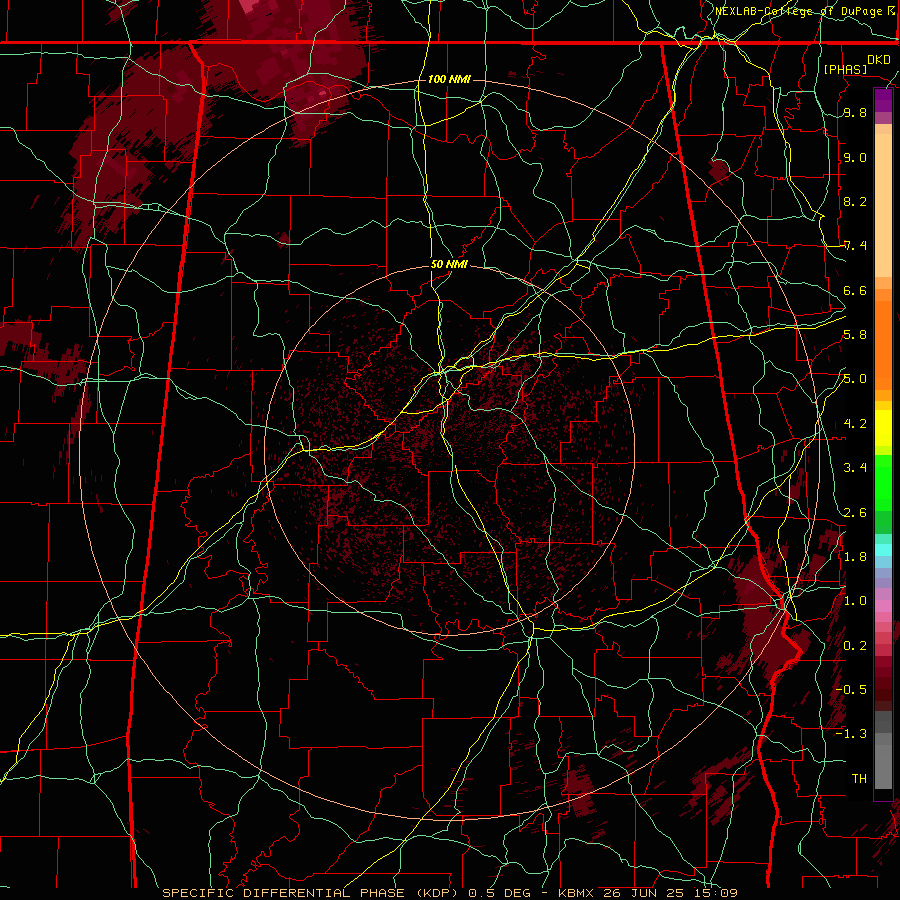The height and width of the screenshot is (900, 900).
Task: Click the 50 NMI range ring label
Action: [x=449, y=265]
